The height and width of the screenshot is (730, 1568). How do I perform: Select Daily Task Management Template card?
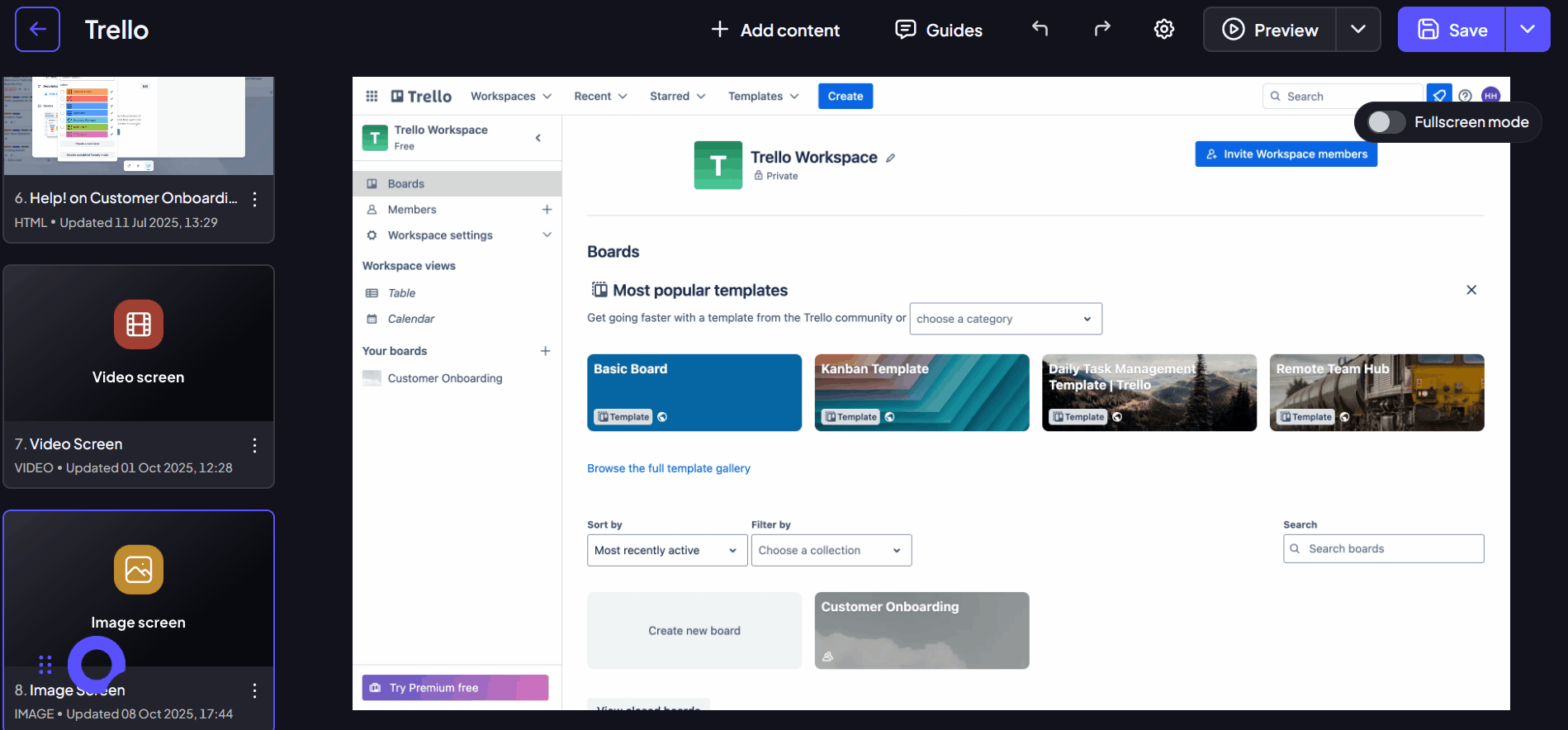pyautogui.click(x=1149, y=392)
